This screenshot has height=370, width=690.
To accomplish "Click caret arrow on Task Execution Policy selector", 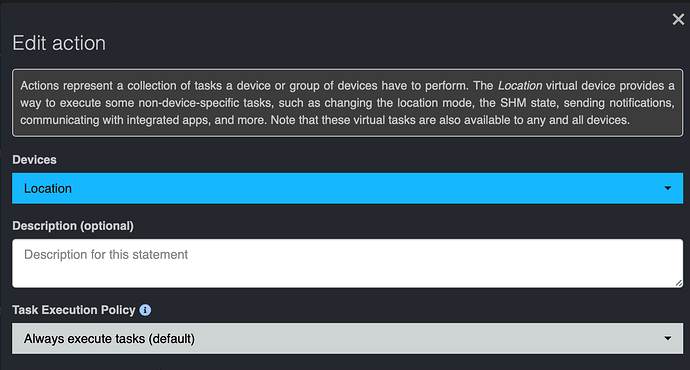I will [668, 339].
